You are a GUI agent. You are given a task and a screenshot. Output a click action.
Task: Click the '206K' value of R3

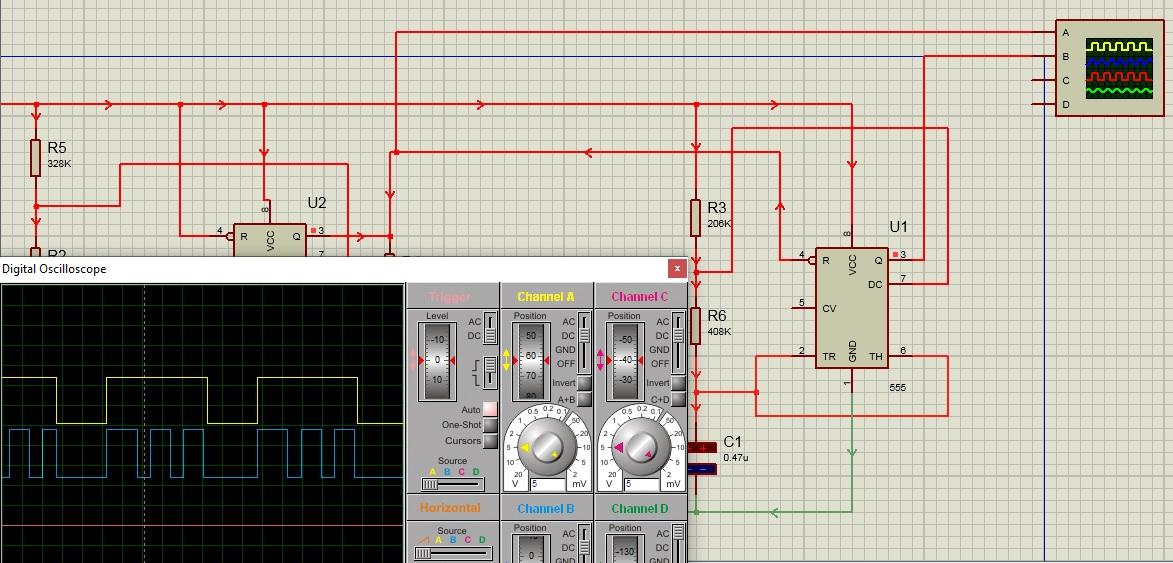coord(719,223)
